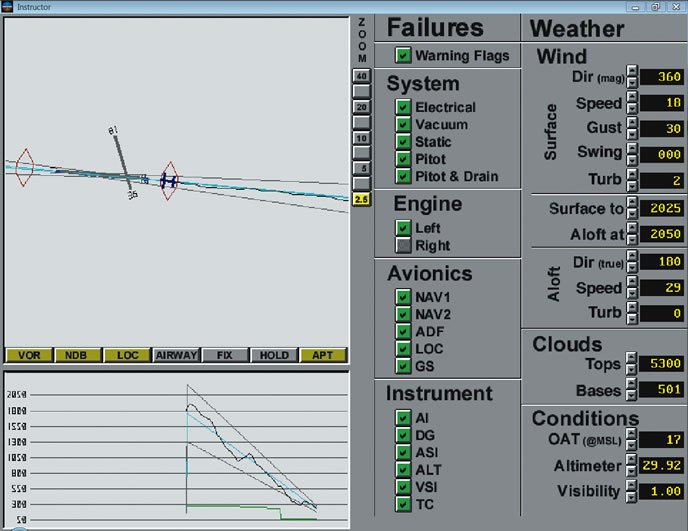Set map zoom to 40
Image resolution: width=688 pixels, height=531 pixels.
[x=360, y=76]
